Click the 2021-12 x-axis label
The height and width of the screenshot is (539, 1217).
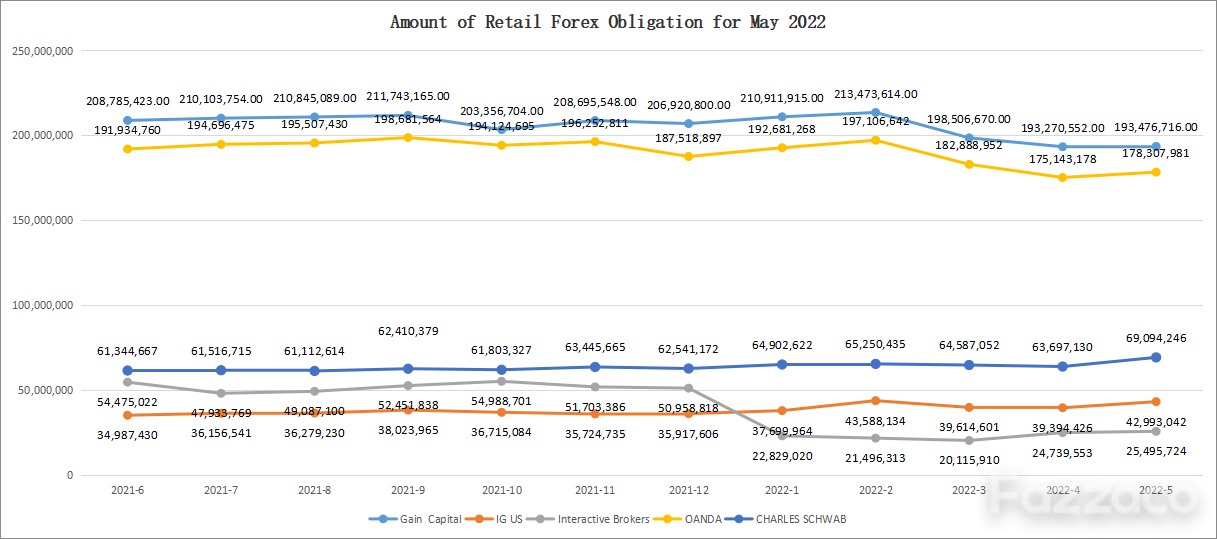[688, 490]
